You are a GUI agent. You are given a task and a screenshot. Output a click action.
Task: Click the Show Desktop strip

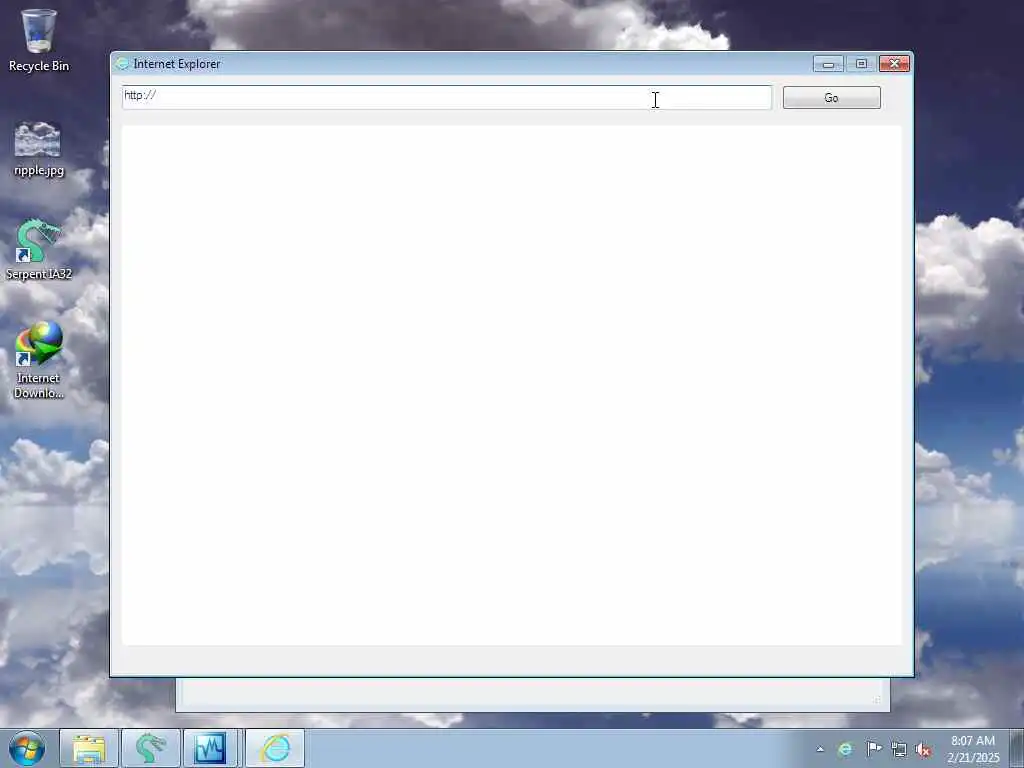pyautogui.click(x=1017, y=748)
